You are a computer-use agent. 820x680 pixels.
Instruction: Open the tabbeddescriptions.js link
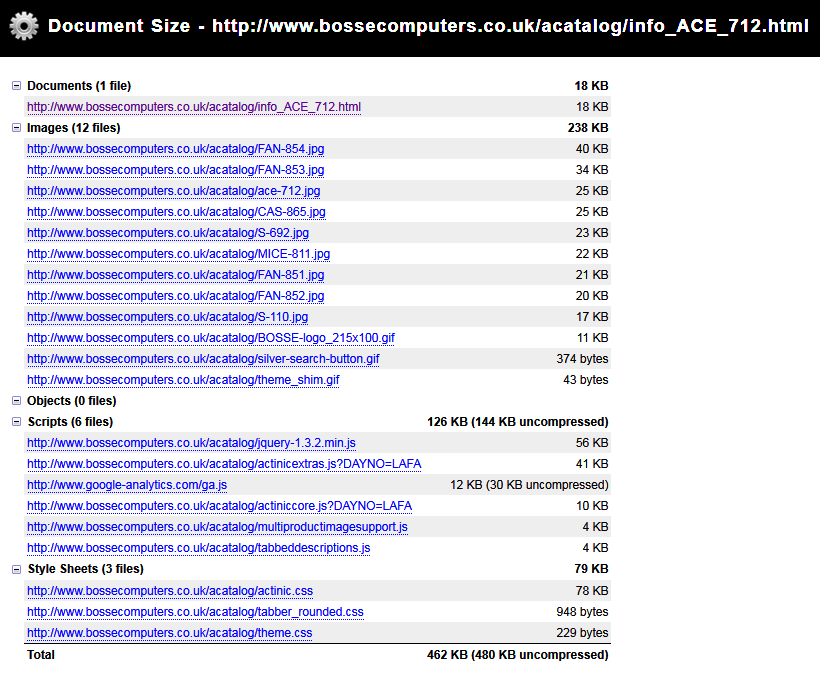click(198, 548)
